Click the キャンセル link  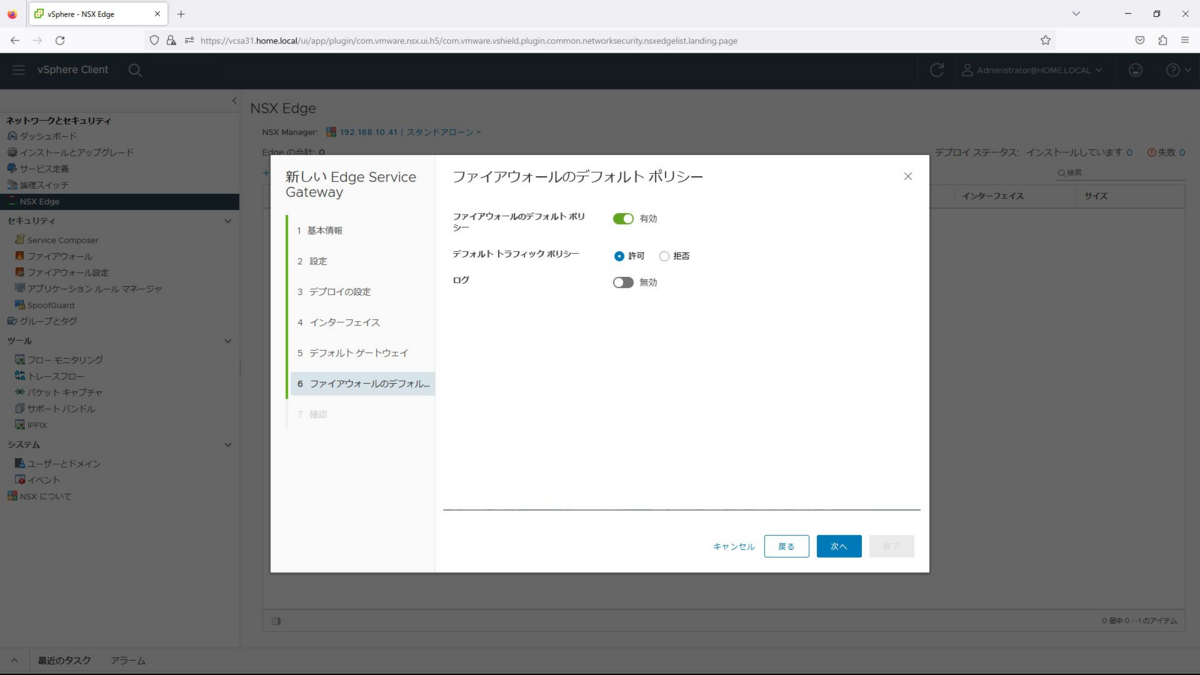click(x=734, y=547)
